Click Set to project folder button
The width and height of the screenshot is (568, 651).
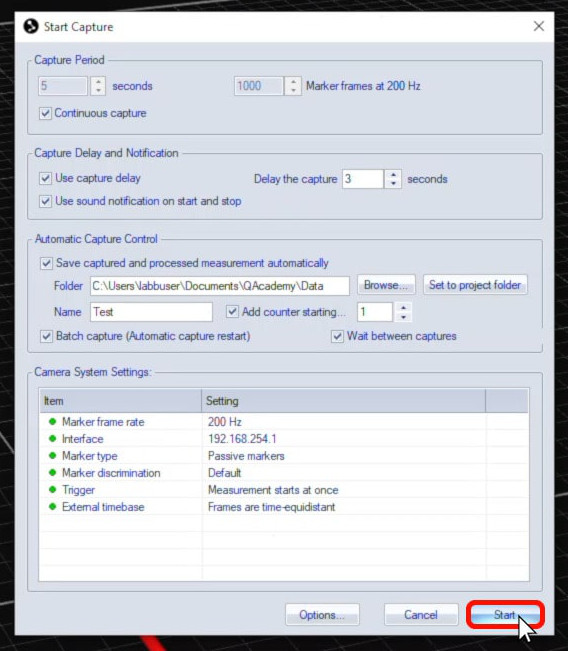[x=475, y=285]
